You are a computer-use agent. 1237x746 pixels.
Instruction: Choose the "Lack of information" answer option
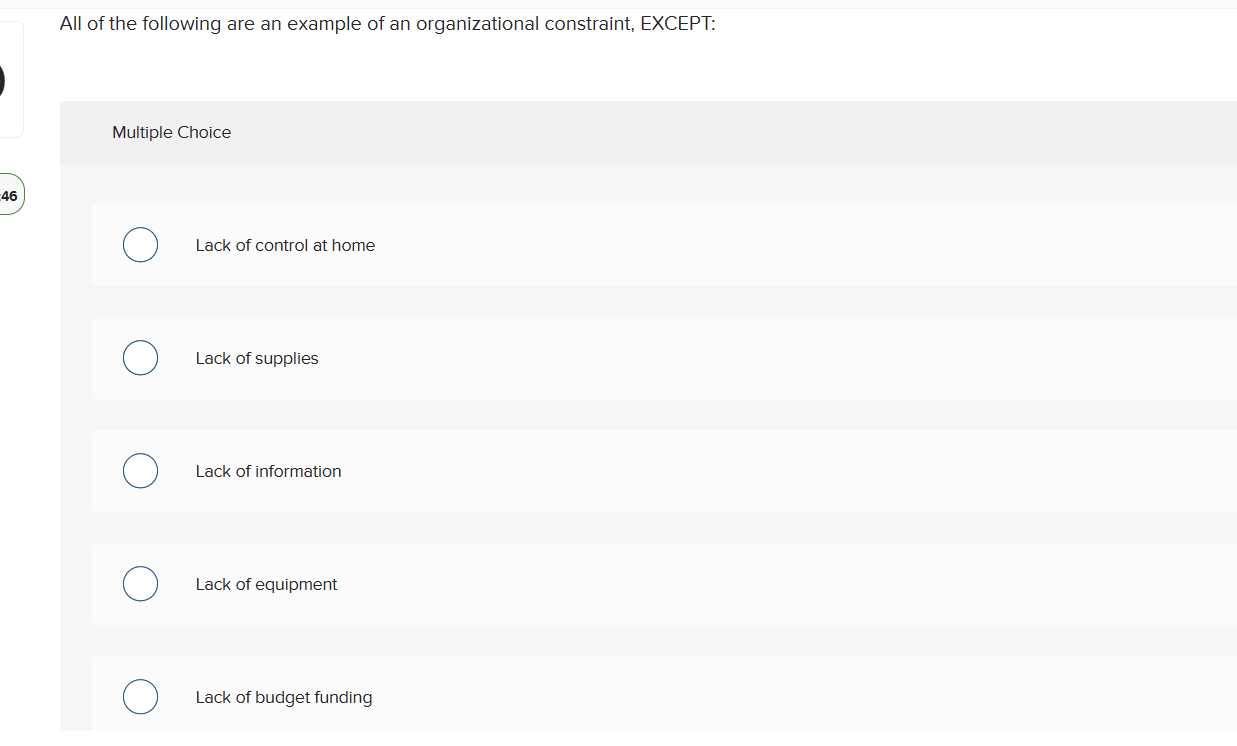[x=140, y=470]
